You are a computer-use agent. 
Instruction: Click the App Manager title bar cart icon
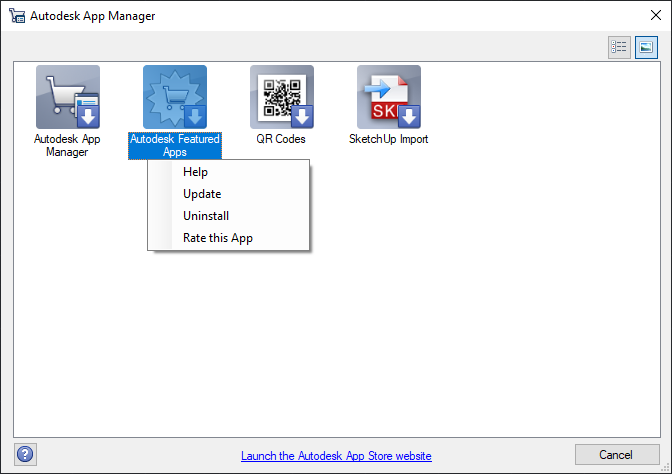(17, 16)
